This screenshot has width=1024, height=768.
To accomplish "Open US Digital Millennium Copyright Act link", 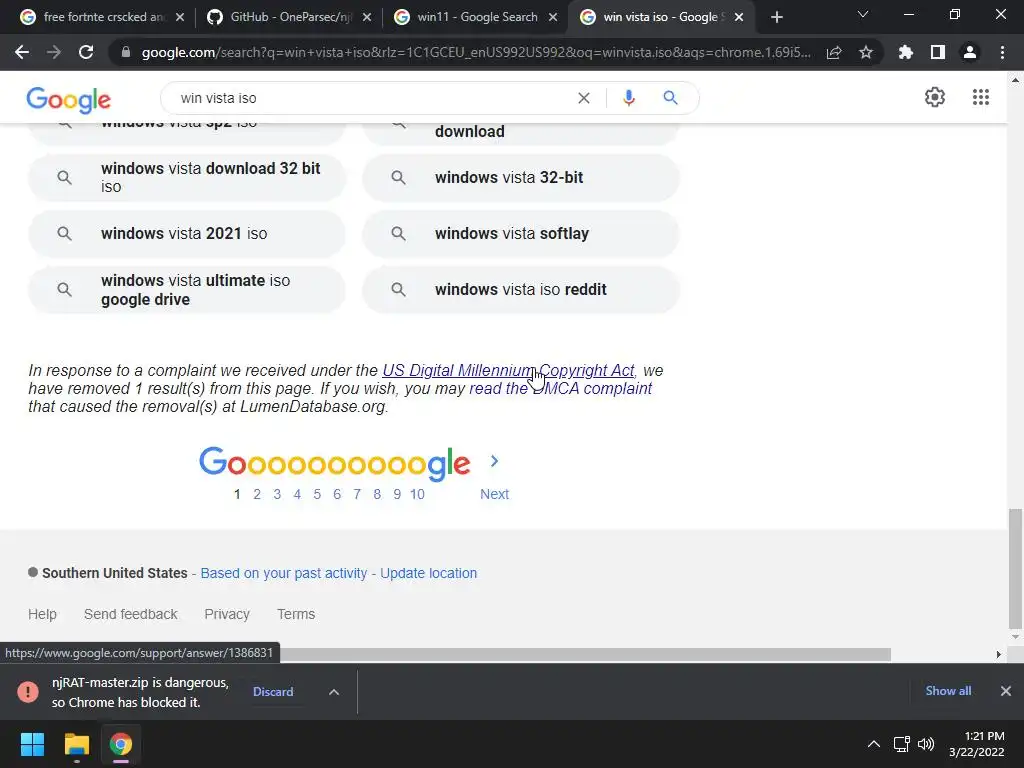I will pos(508,370).
